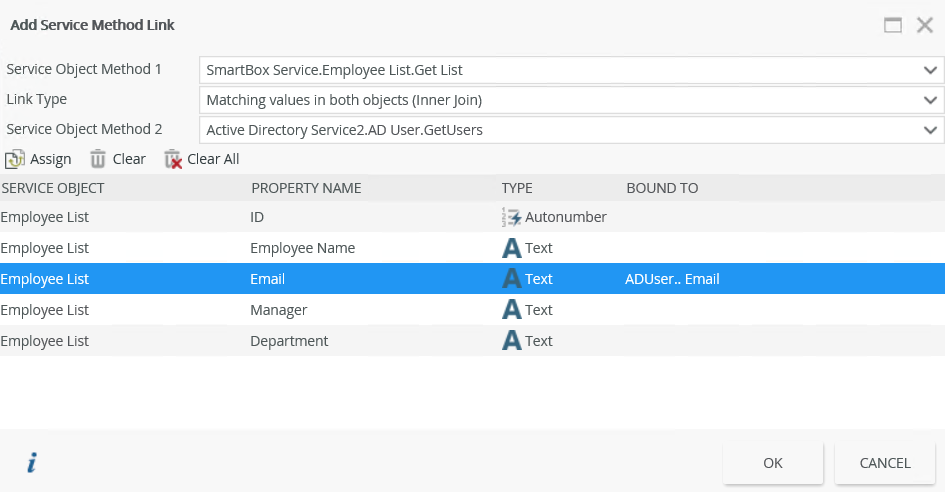Maximize the Add Service Method Link dialog
The height and width of the screenshot is (492, 945).
[893, 25]
